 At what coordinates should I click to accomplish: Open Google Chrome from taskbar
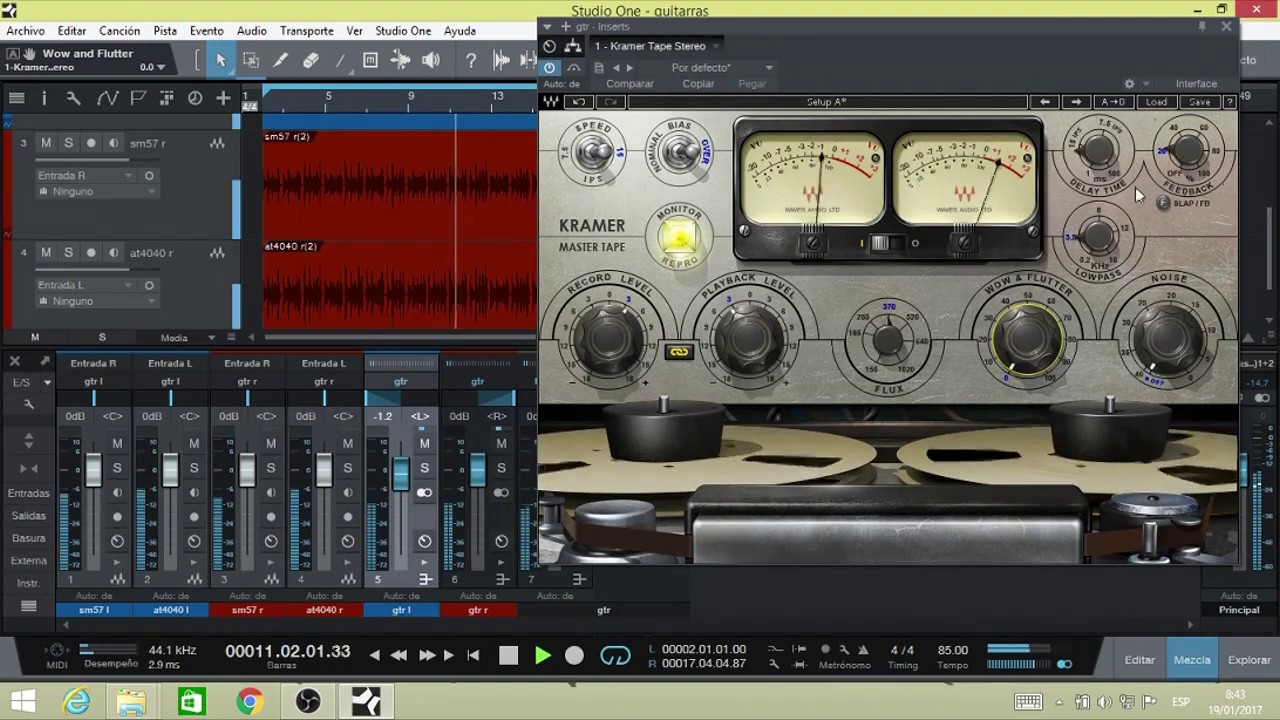coord(249,702)
